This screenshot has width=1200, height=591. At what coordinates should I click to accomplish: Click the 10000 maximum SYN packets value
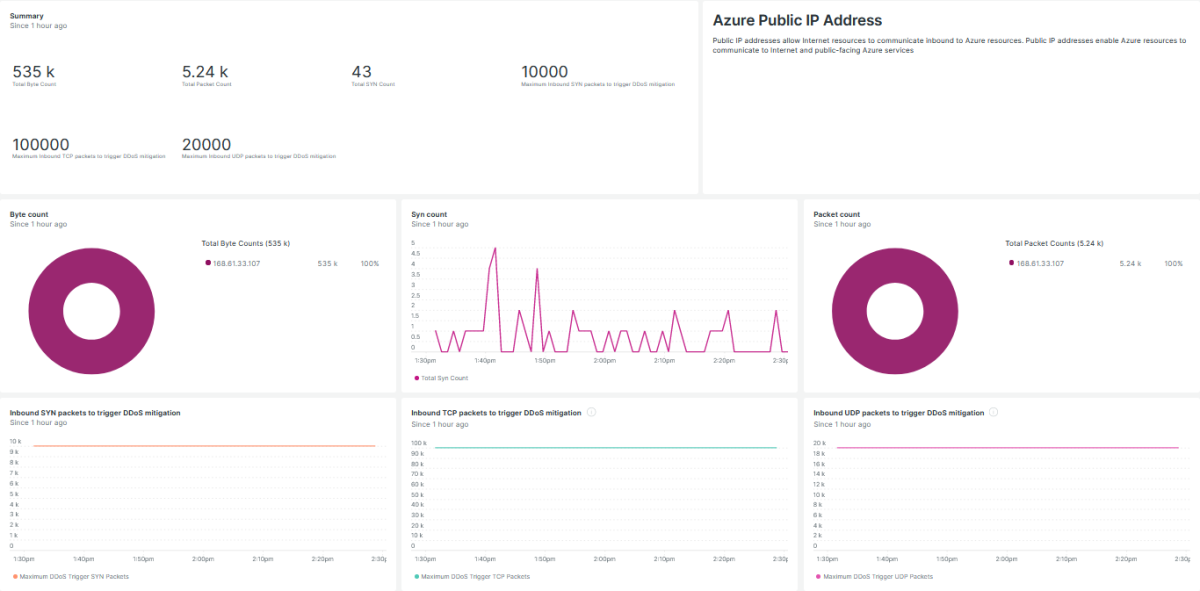[x=545, y=72]
